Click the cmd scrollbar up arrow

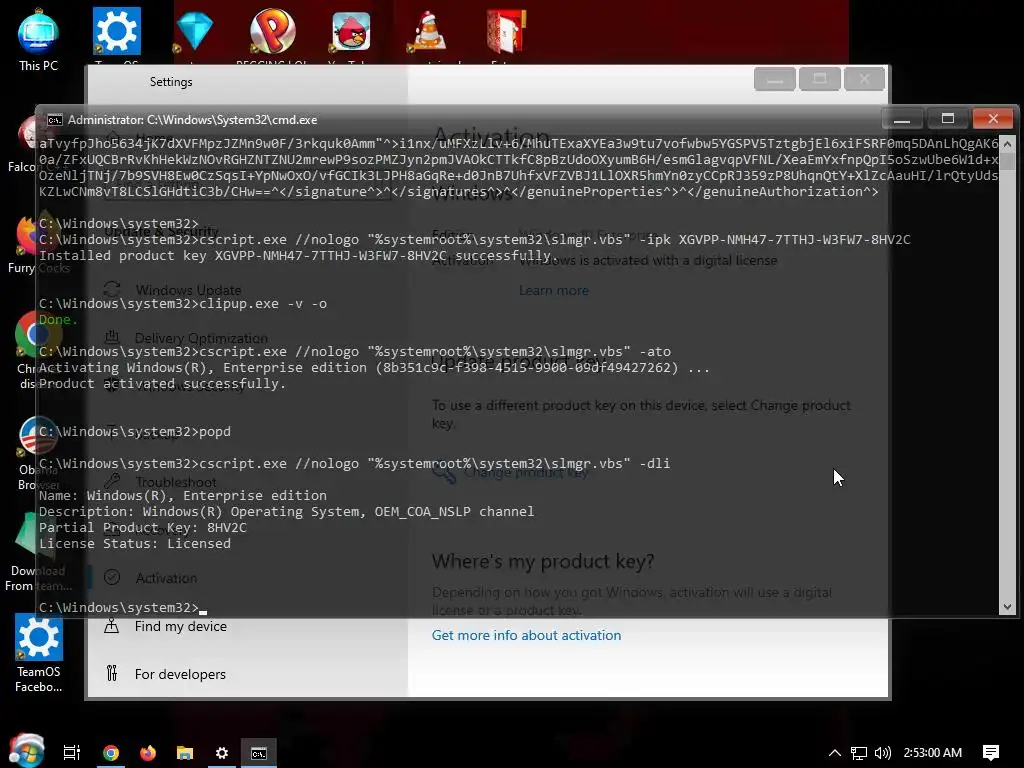(x=1007, y=144)
